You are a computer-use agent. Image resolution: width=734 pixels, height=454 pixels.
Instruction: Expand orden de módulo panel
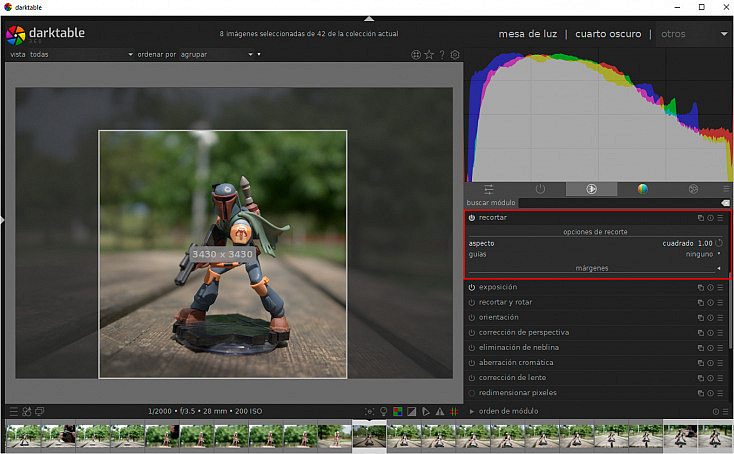click(472, 411)
